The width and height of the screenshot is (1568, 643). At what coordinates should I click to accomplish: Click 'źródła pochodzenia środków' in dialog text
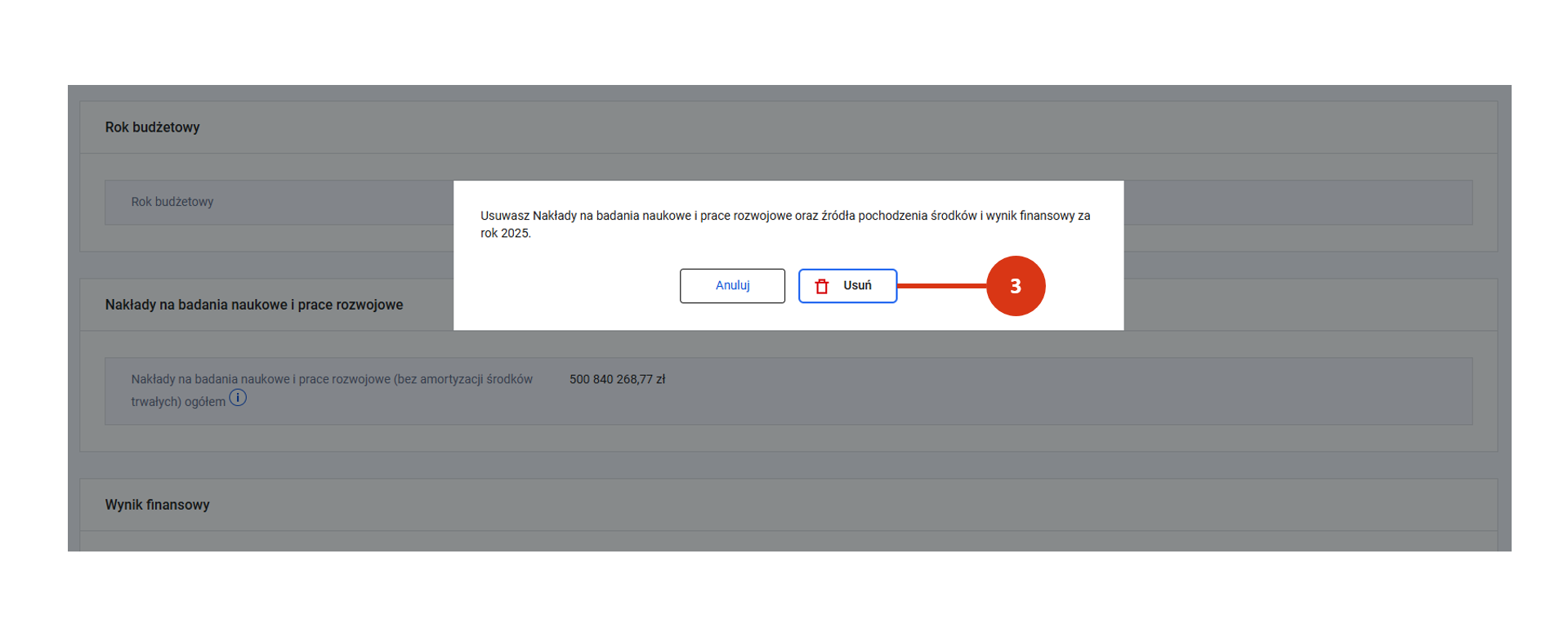click(x=899, y=216)
